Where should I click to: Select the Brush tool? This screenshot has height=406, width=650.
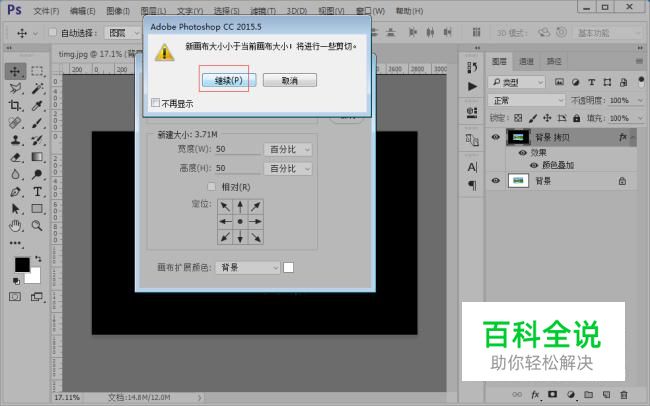tap(37, 123)
